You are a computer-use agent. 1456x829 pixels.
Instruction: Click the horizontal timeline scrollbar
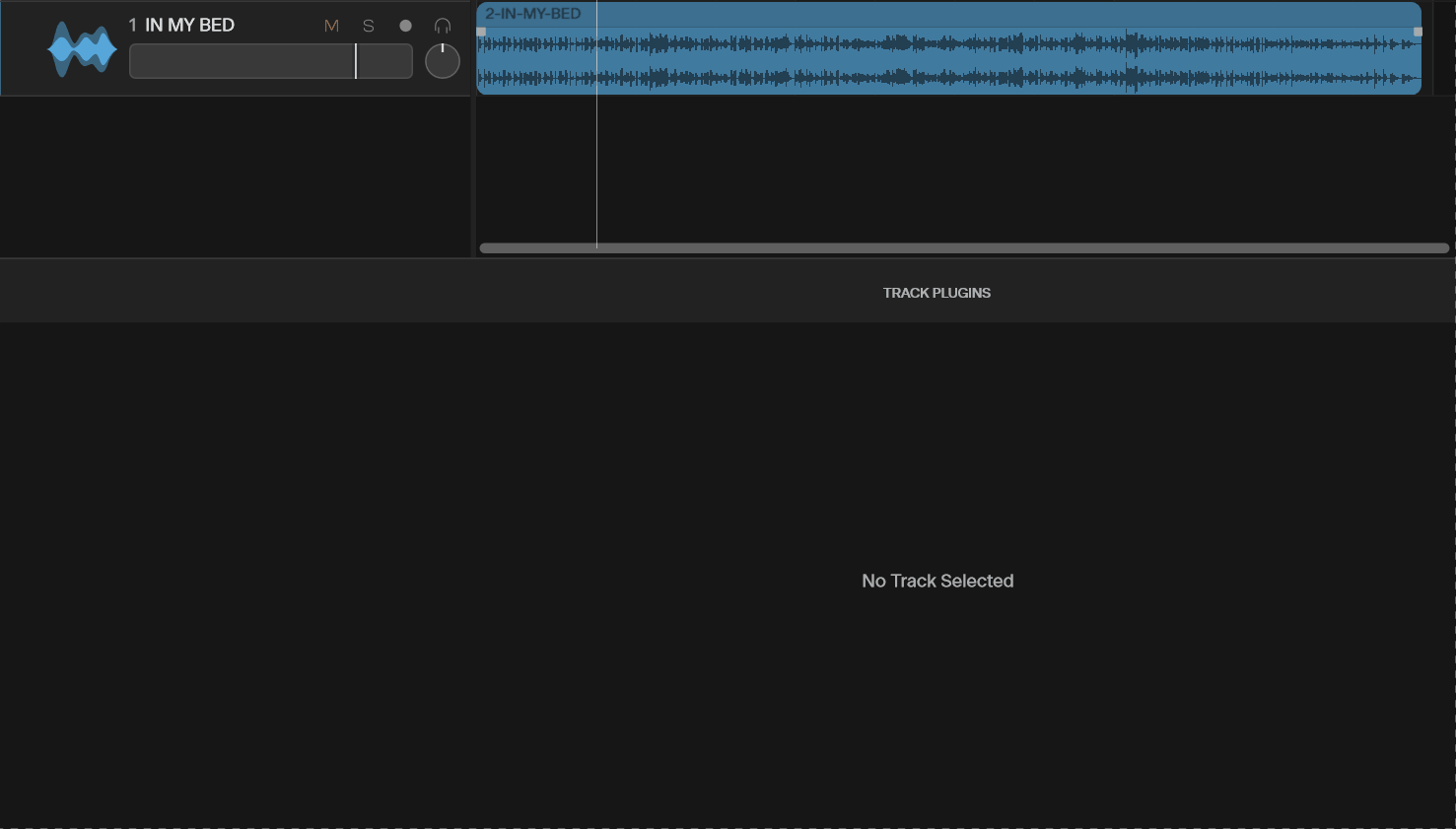[x=963, y=248]
